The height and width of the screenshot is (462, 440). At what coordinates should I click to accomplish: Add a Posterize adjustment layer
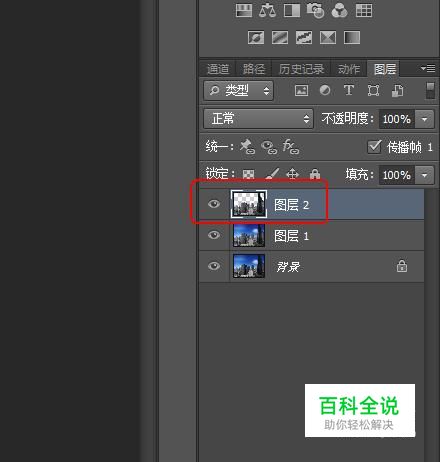click(x=280, y=37)
